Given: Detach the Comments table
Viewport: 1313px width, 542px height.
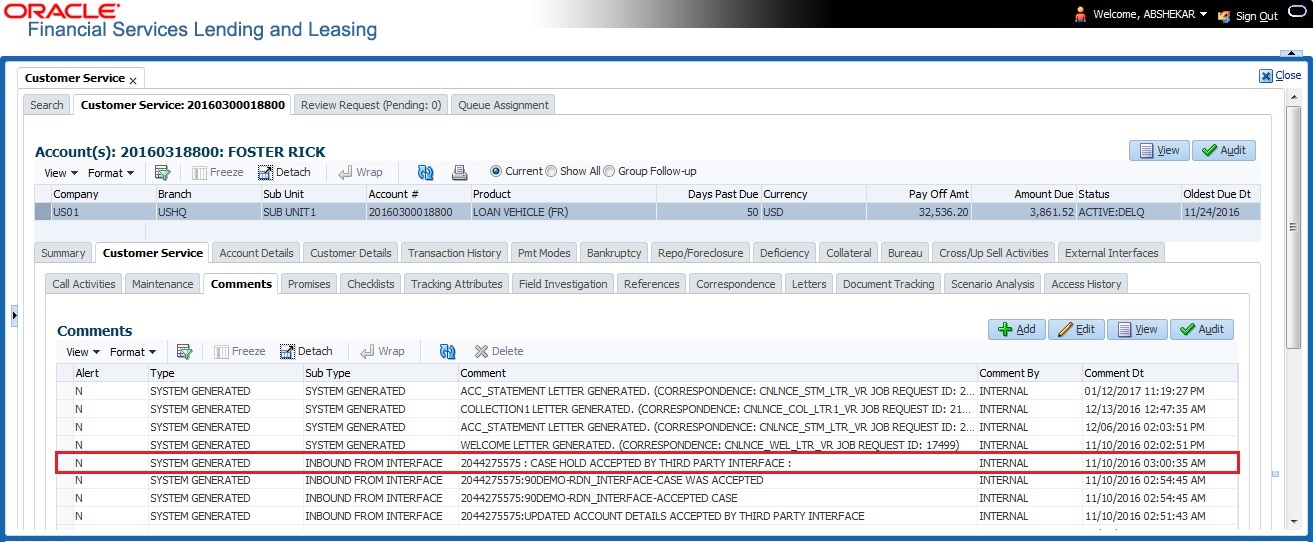Looking at the screenshot, I should [x=306, y=351].
